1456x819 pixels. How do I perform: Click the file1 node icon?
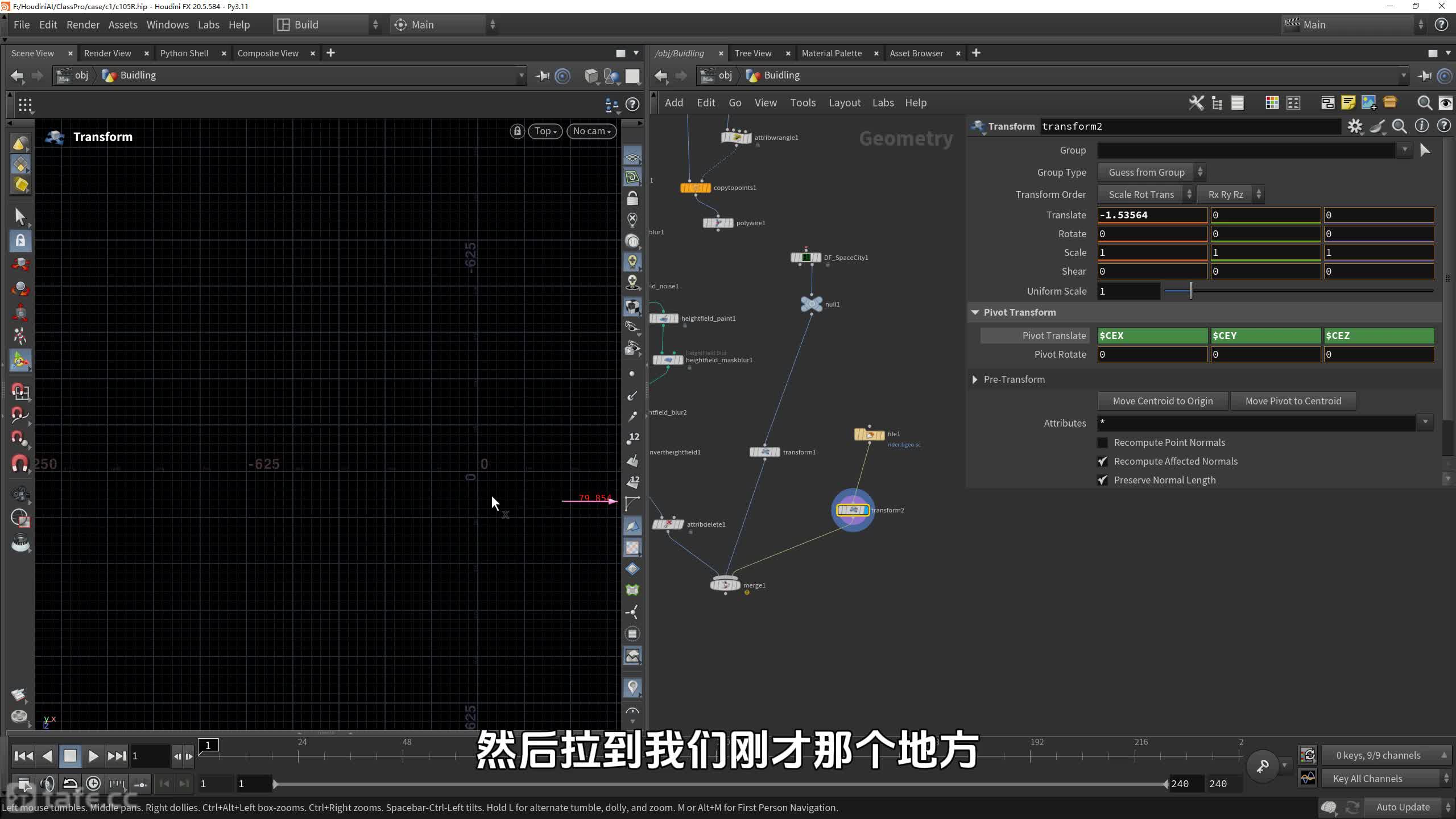869,435
